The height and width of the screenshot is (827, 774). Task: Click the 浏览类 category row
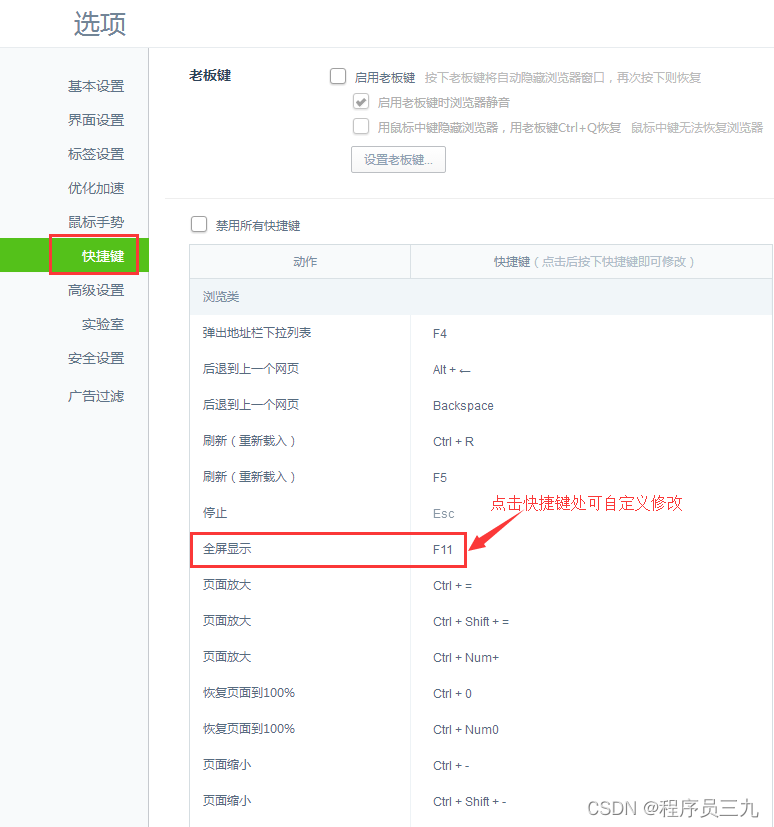481,297
